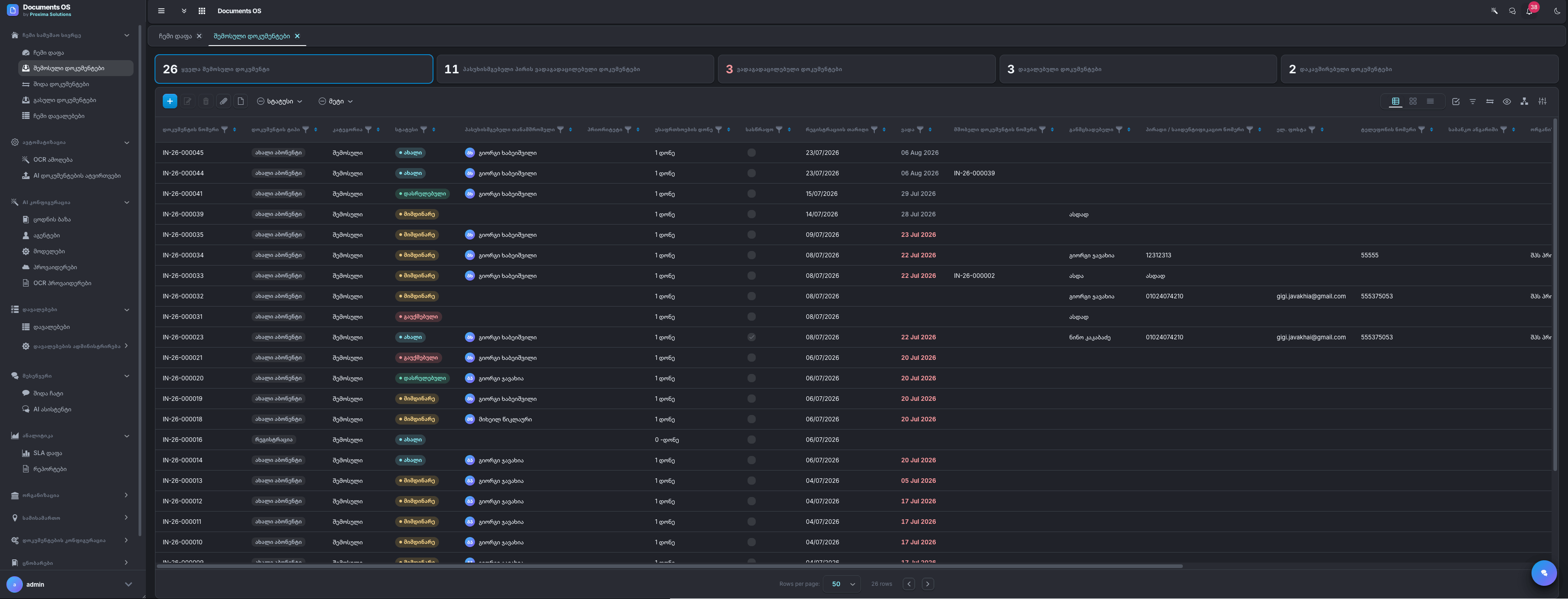Viewport: 1568px width, 599px height.
Task: Open the sliders column settings icon
Action: coord(1542,102)
